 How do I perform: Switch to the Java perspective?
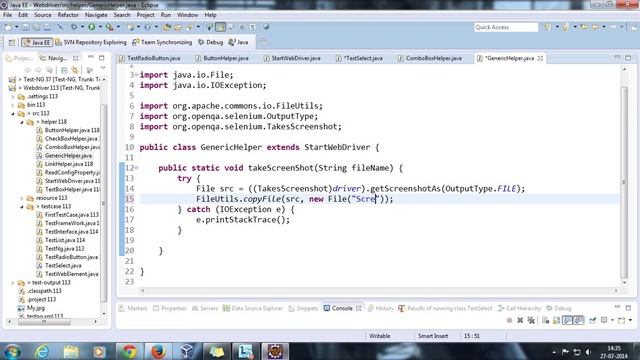click(238, 42)
